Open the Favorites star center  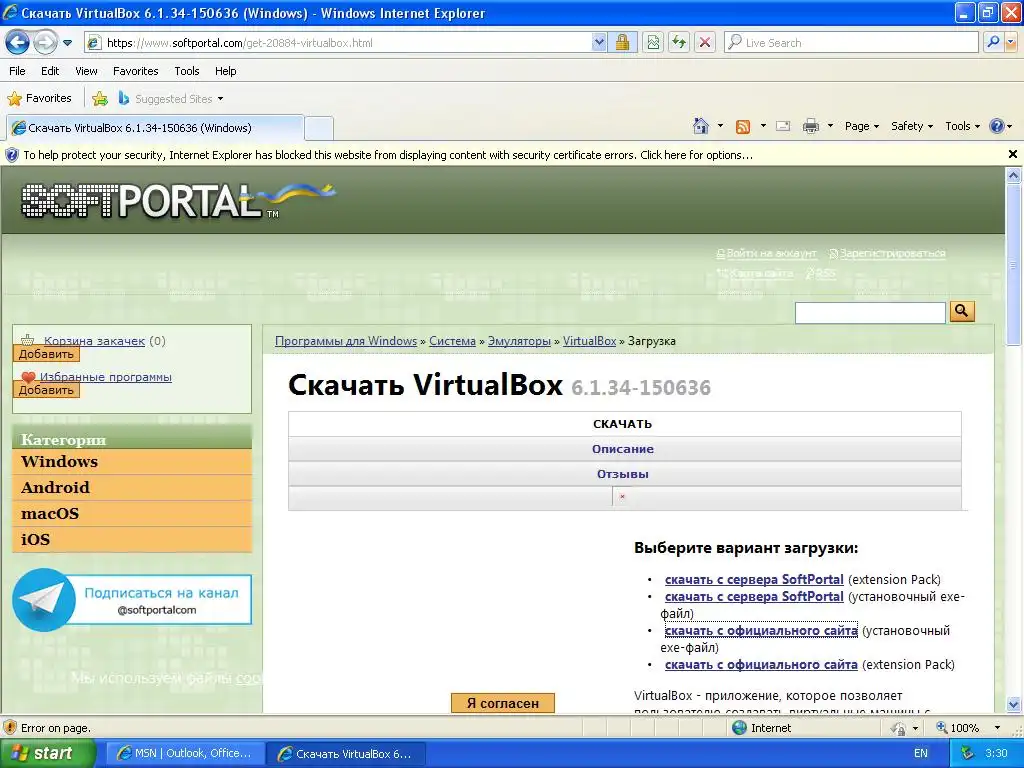[39, 99]
